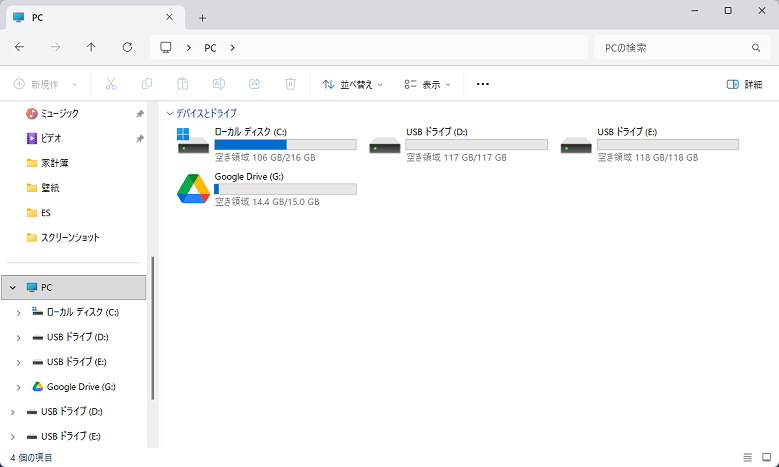779x467 pixels.
Task: Open ローカル ディスク (C:) drive icon in main pane
Action: pos(193,141)
